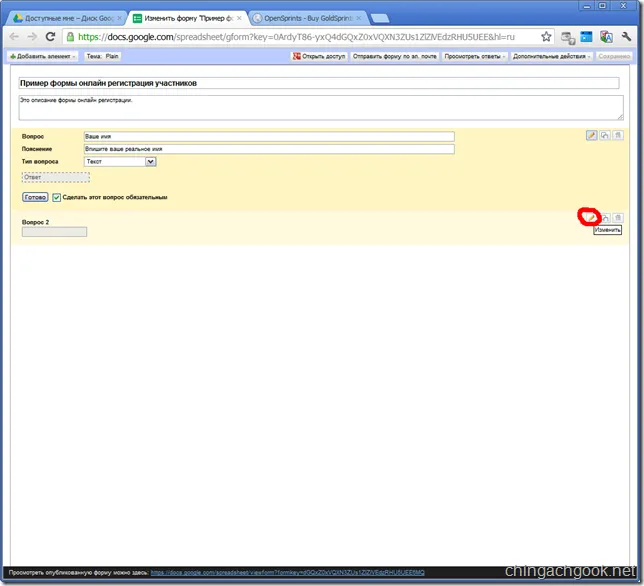Delete the 'Ваше имя' question via trash icon
This screenshot has width=644, height=586.
click(618, 135)
